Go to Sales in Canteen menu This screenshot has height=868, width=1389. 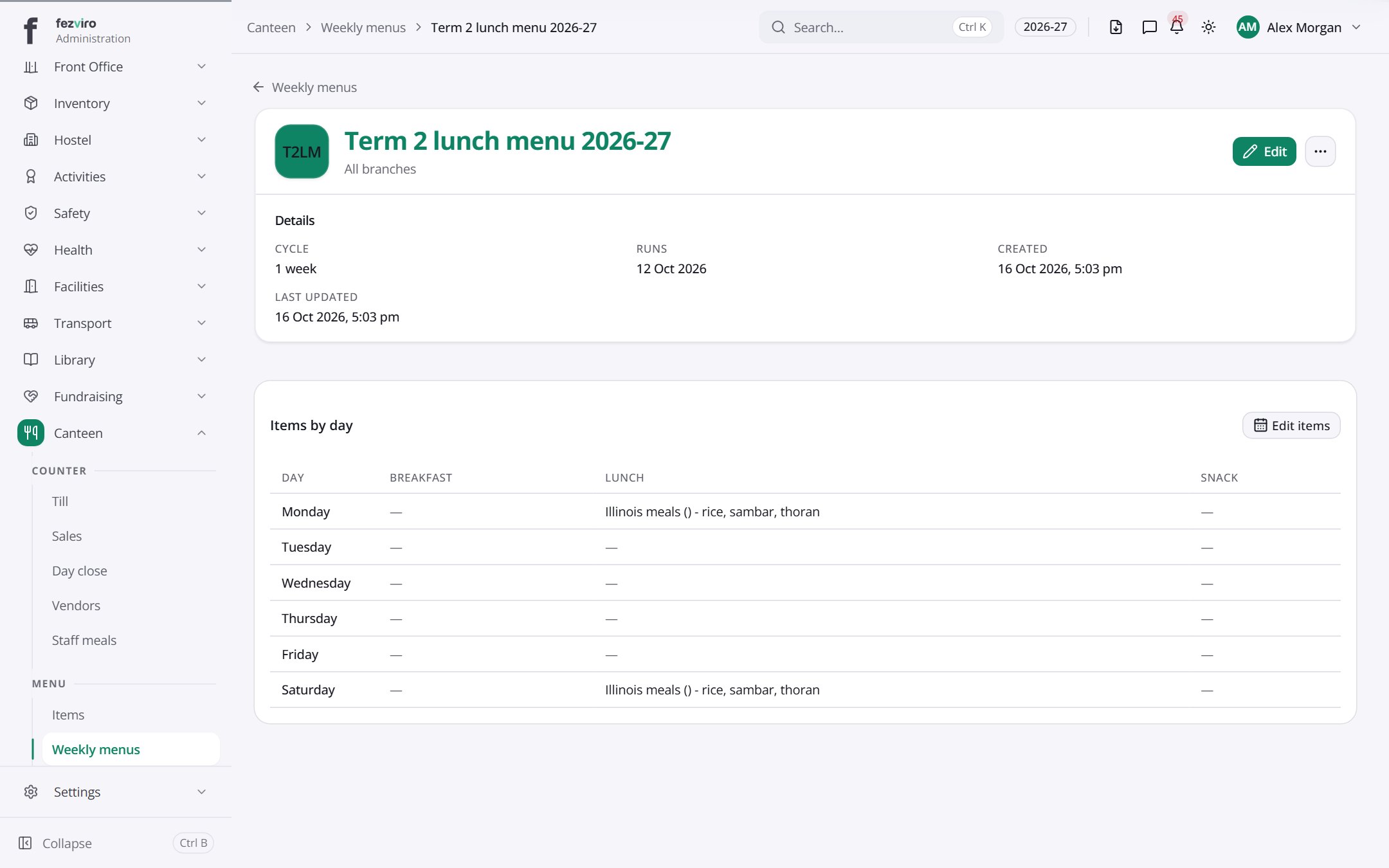click(x=67, y=536)
